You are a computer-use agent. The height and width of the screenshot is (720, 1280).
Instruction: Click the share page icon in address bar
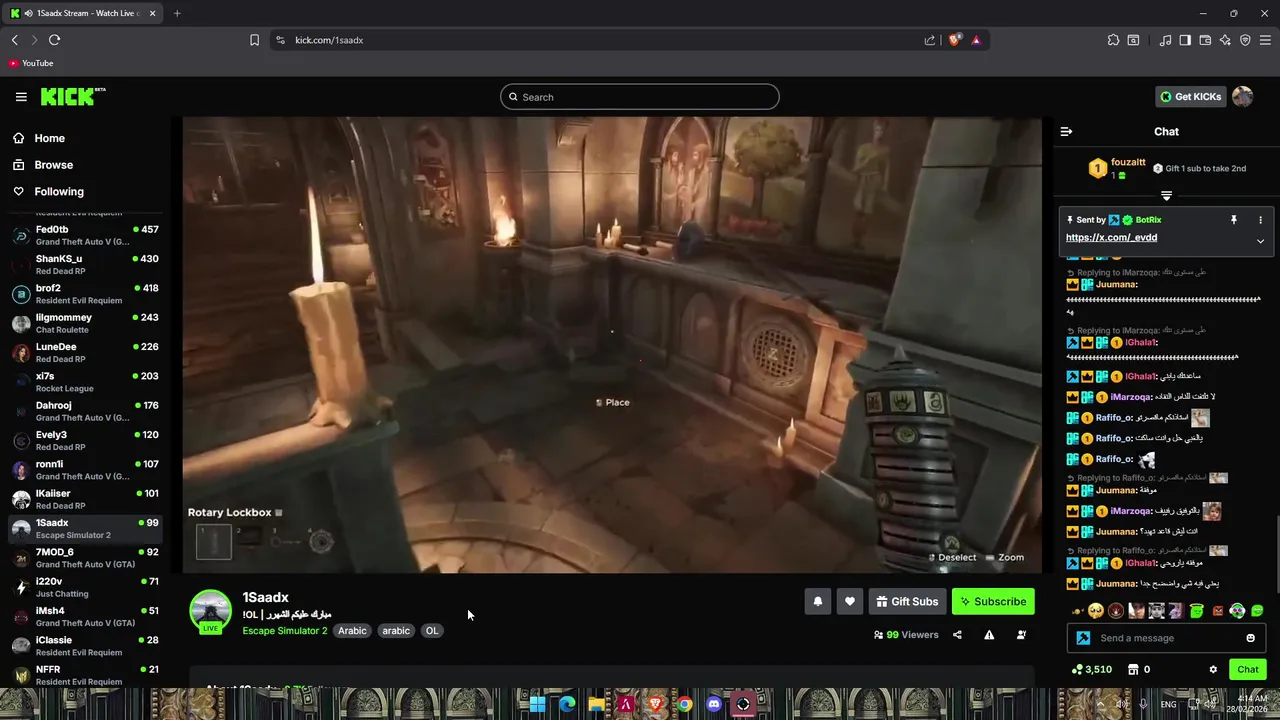(x=930, y=40)
